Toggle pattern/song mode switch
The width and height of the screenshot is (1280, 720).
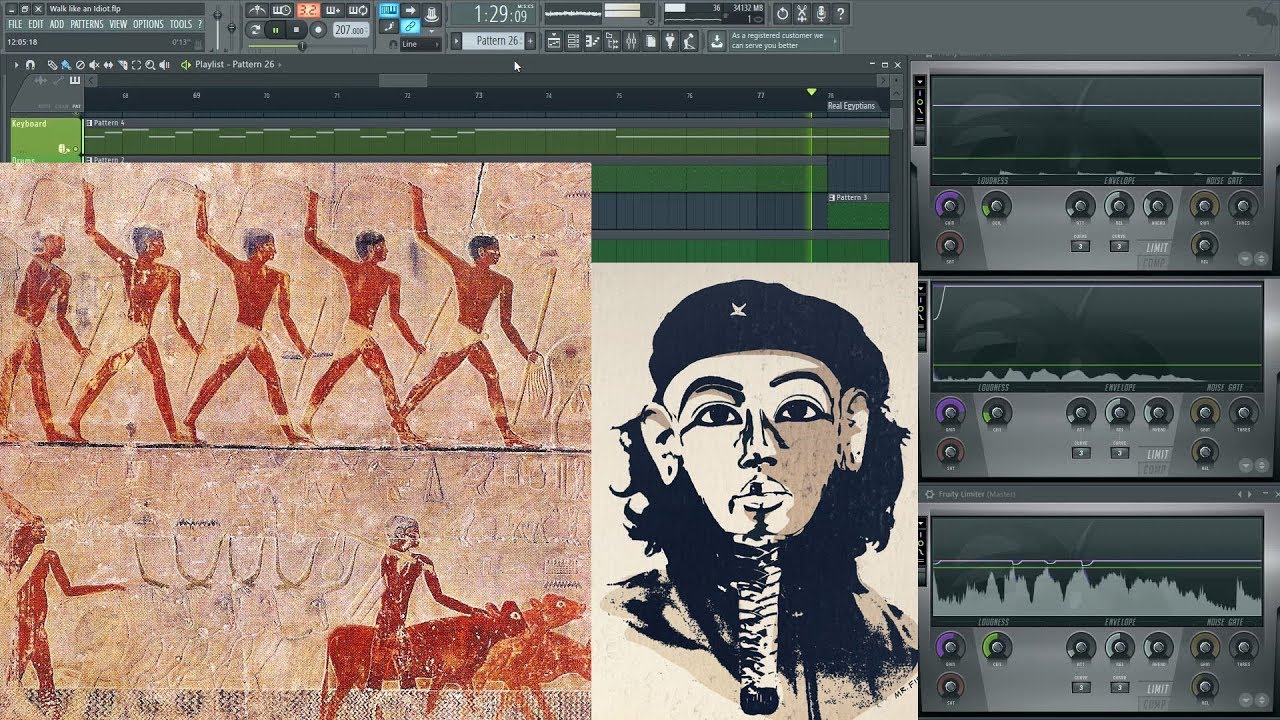pyautogui.click(x=254, y=30)
